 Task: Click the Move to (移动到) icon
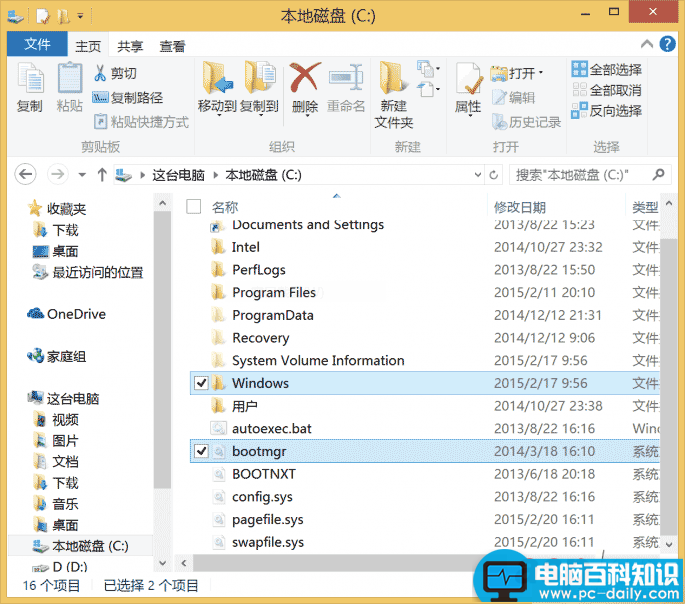coord(217,78)
